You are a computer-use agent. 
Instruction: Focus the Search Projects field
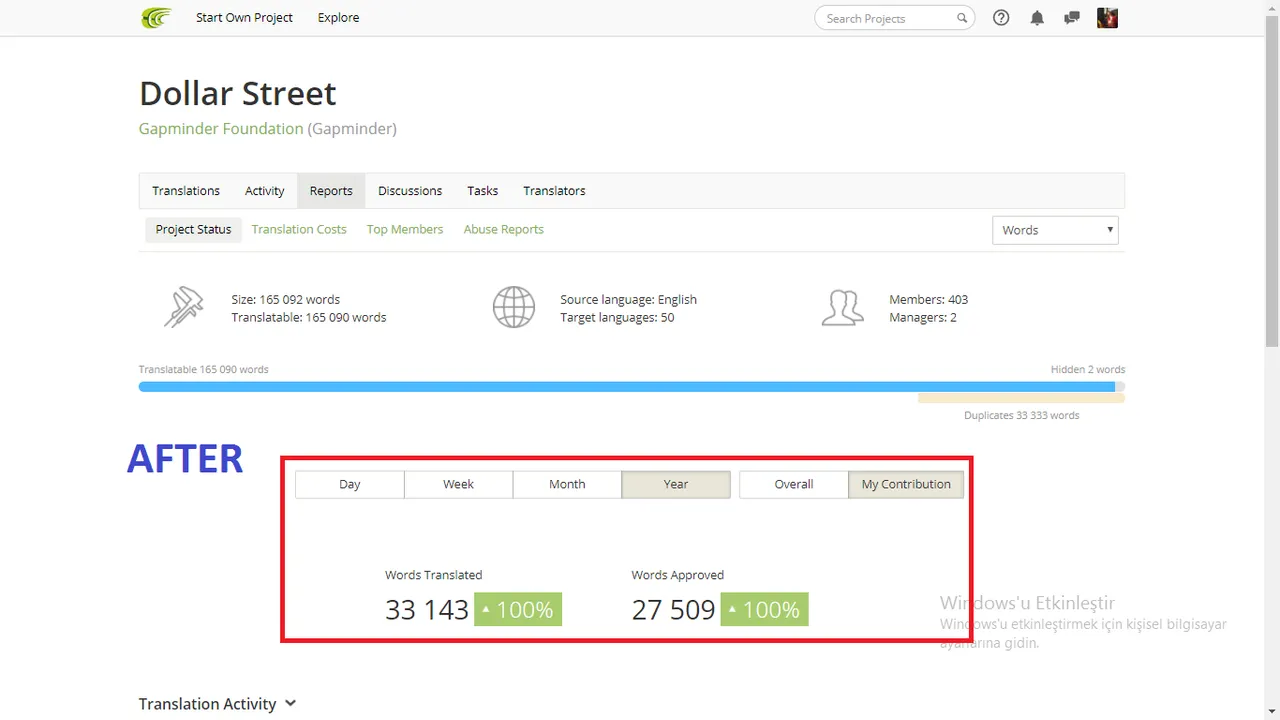click(x=895, y=18)
